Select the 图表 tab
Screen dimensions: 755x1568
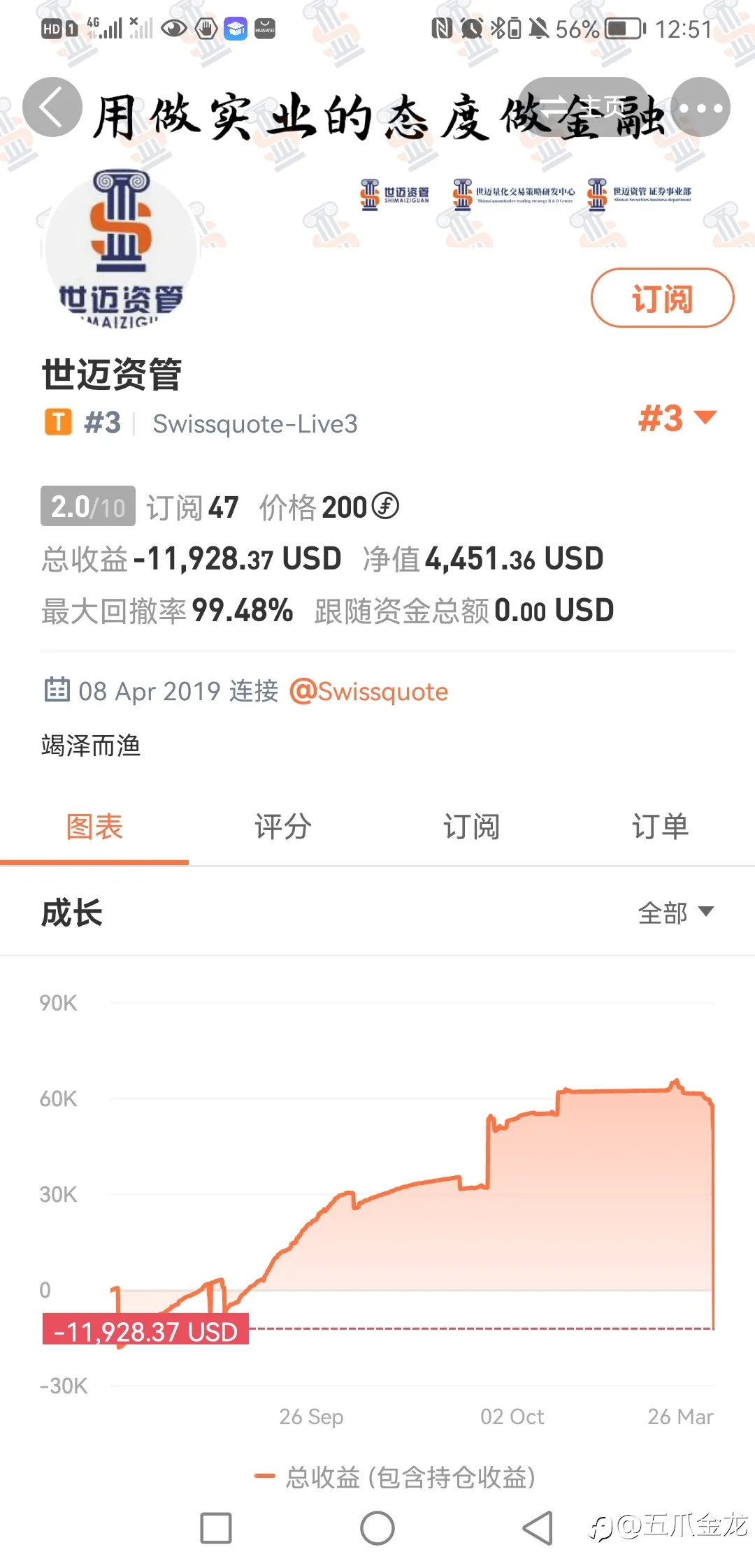(x=94, y=827)
